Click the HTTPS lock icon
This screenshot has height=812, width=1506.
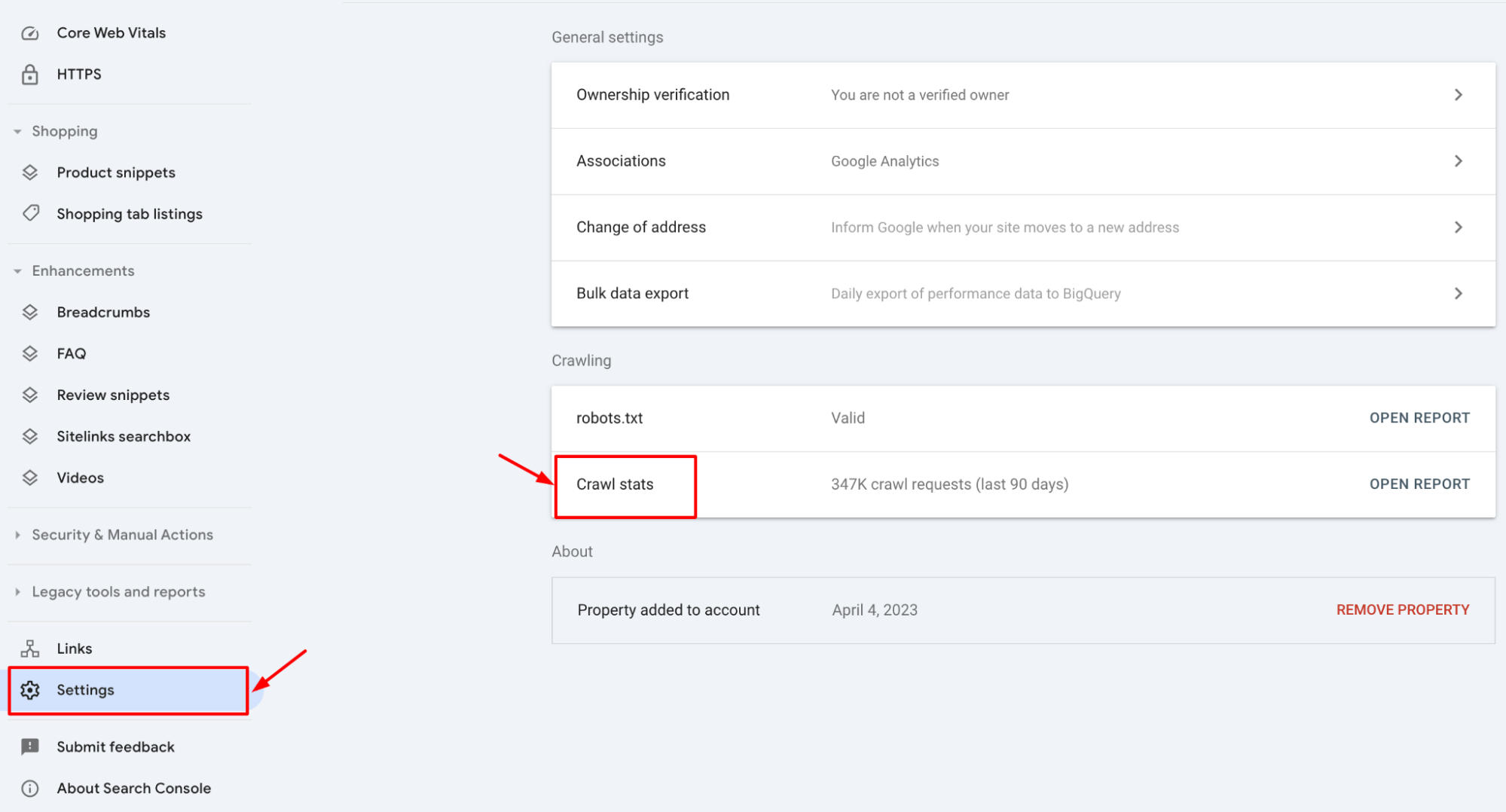(30, 75)
